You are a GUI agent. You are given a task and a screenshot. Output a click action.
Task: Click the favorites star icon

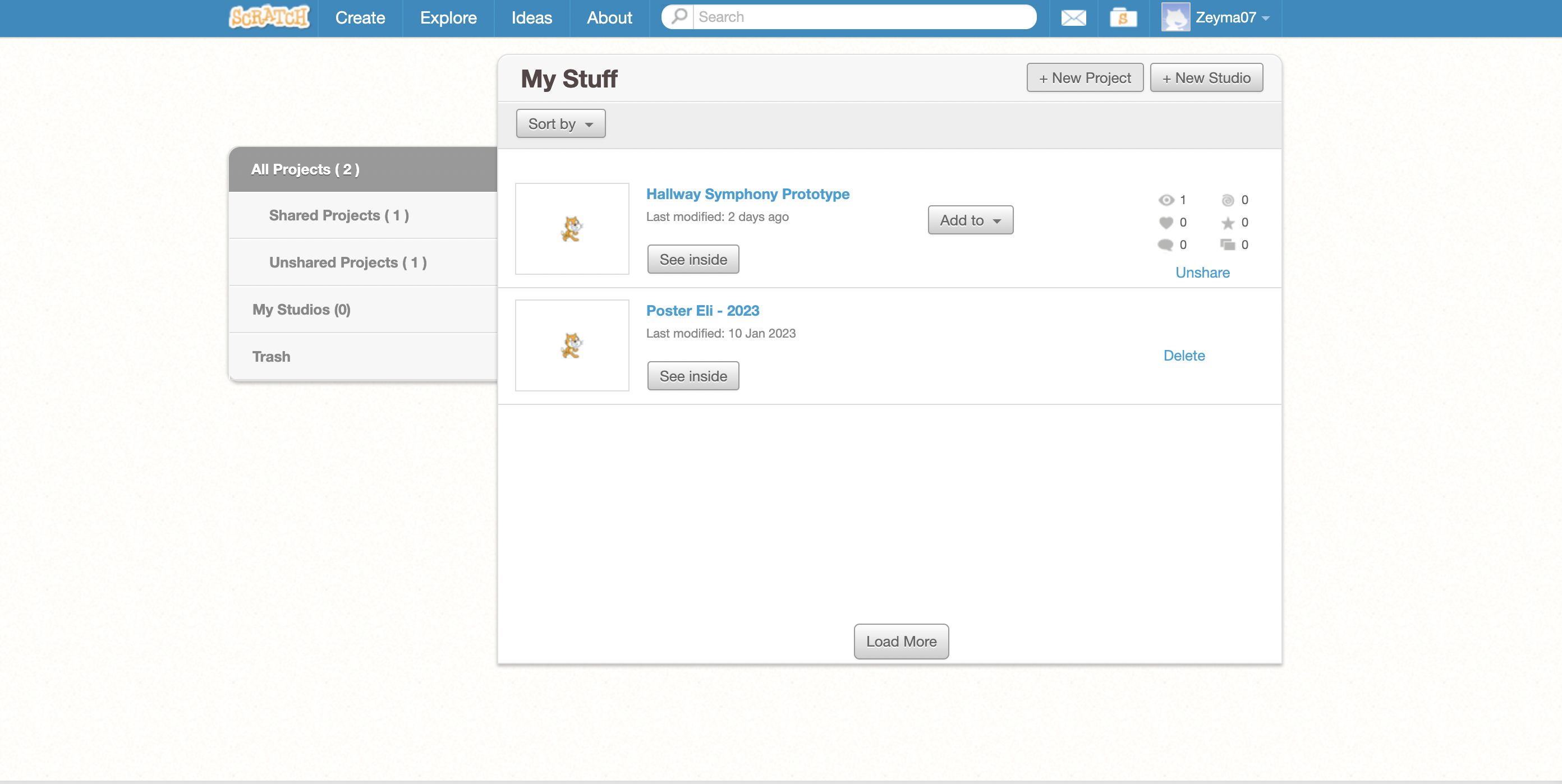(1227, 223)
